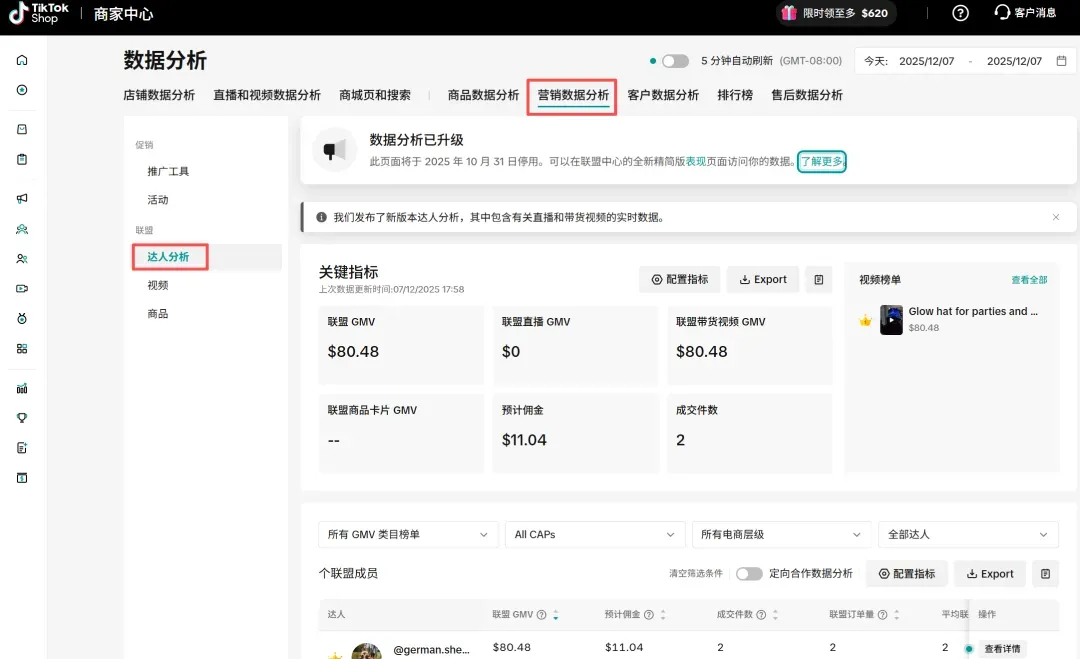The height and width of the screenshot is (659, 1080).
Task: Click the 了解更多 link
Action: [822, 161]
